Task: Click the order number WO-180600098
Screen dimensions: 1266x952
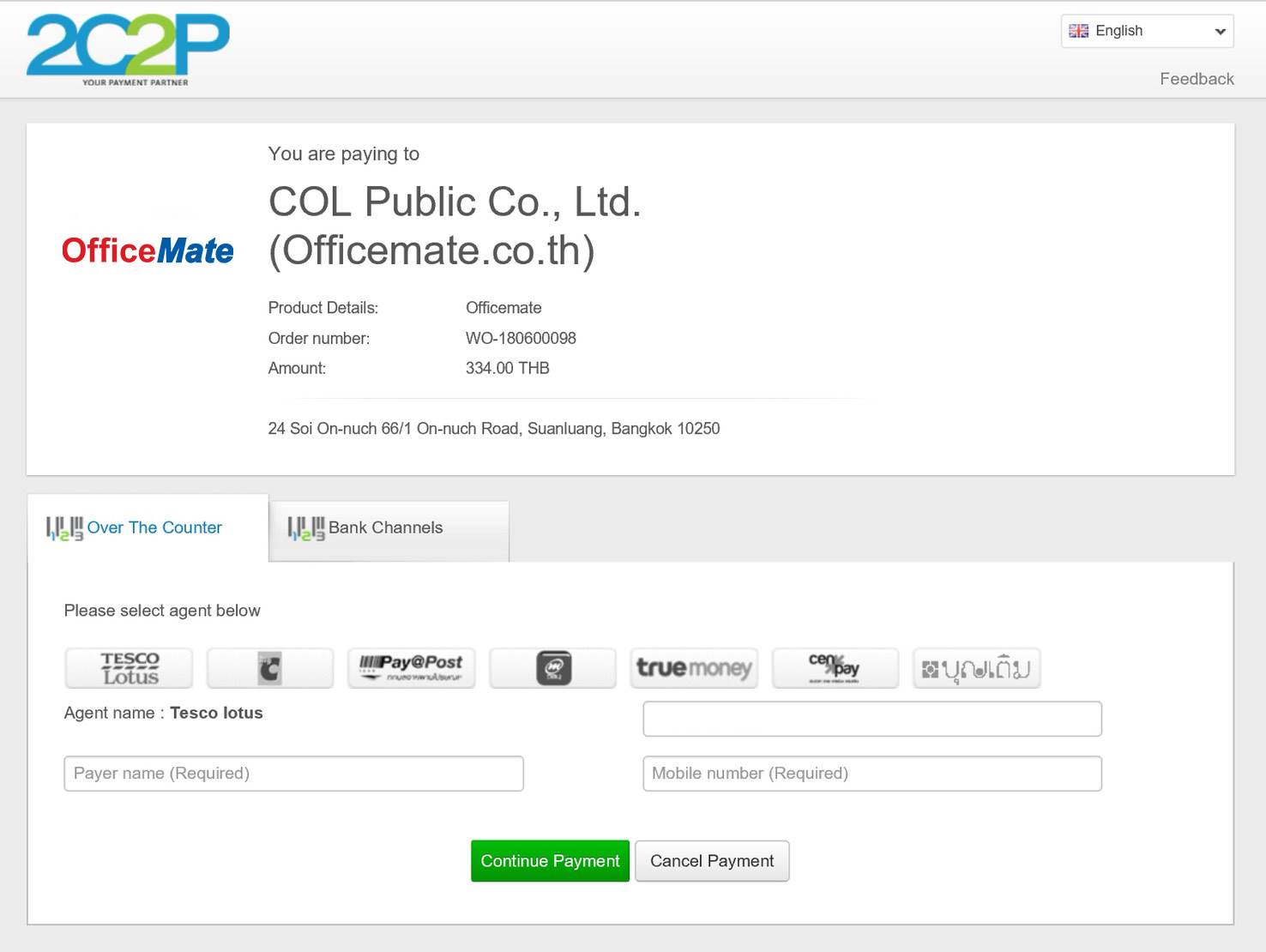Action: pyautogui.click(x=521, y=338)
